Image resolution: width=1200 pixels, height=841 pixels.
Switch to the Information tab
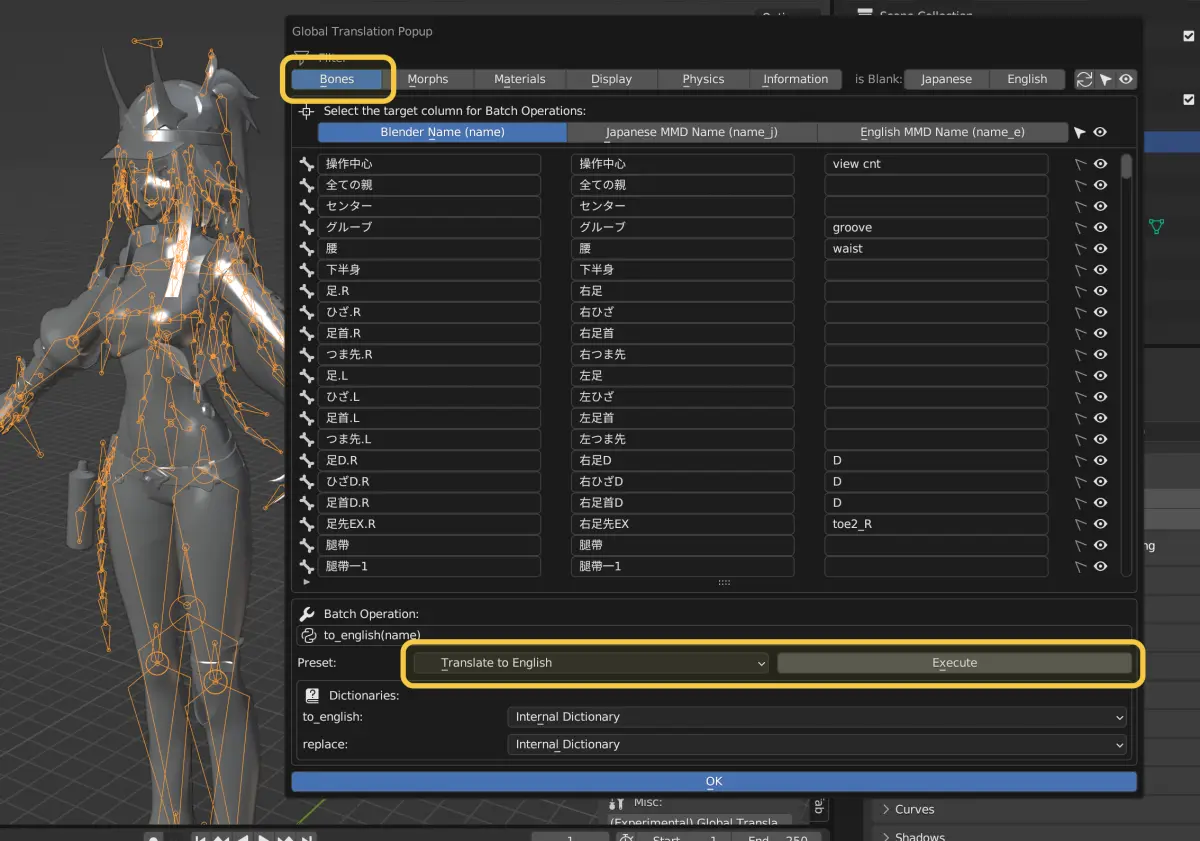[x=795, y=79]
